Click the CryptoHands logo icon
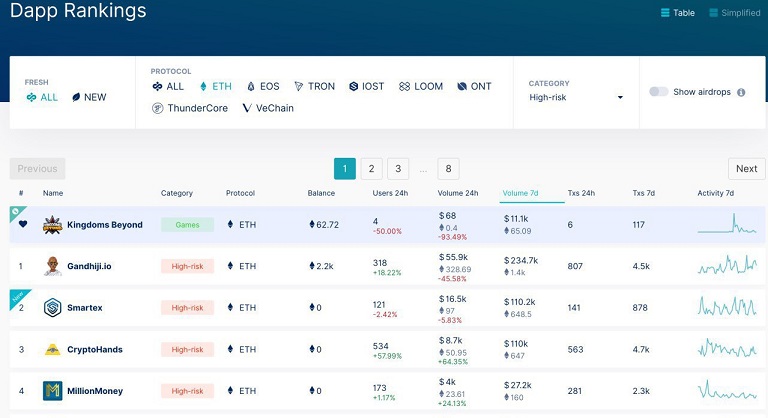 (x=52, y=349)
